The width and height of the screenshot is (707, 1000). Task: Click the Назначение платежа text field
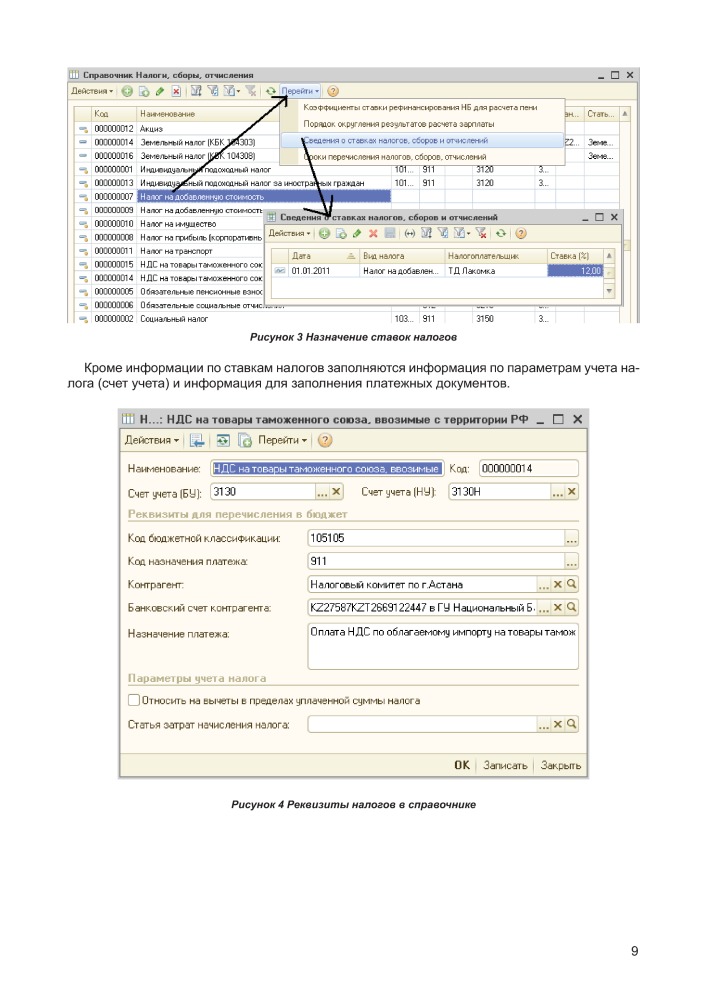(x=443, y=645)
